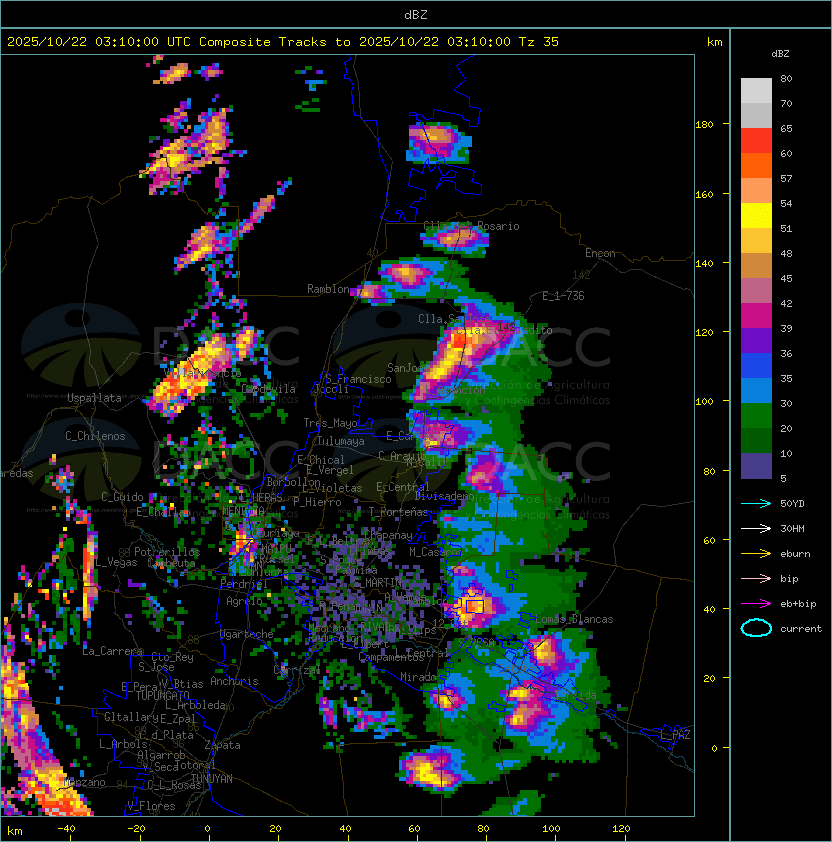Click the 'M_Caseros' map label
This screenshot has width=832, height=842.
[x=436, y=551]
